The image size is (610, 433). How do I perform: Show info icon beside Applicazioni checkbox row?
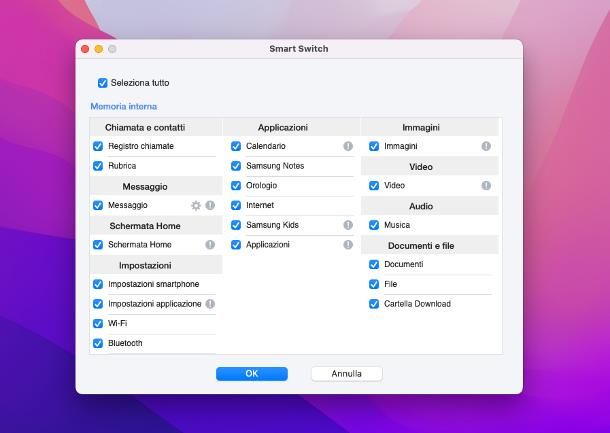pos(348,245)
